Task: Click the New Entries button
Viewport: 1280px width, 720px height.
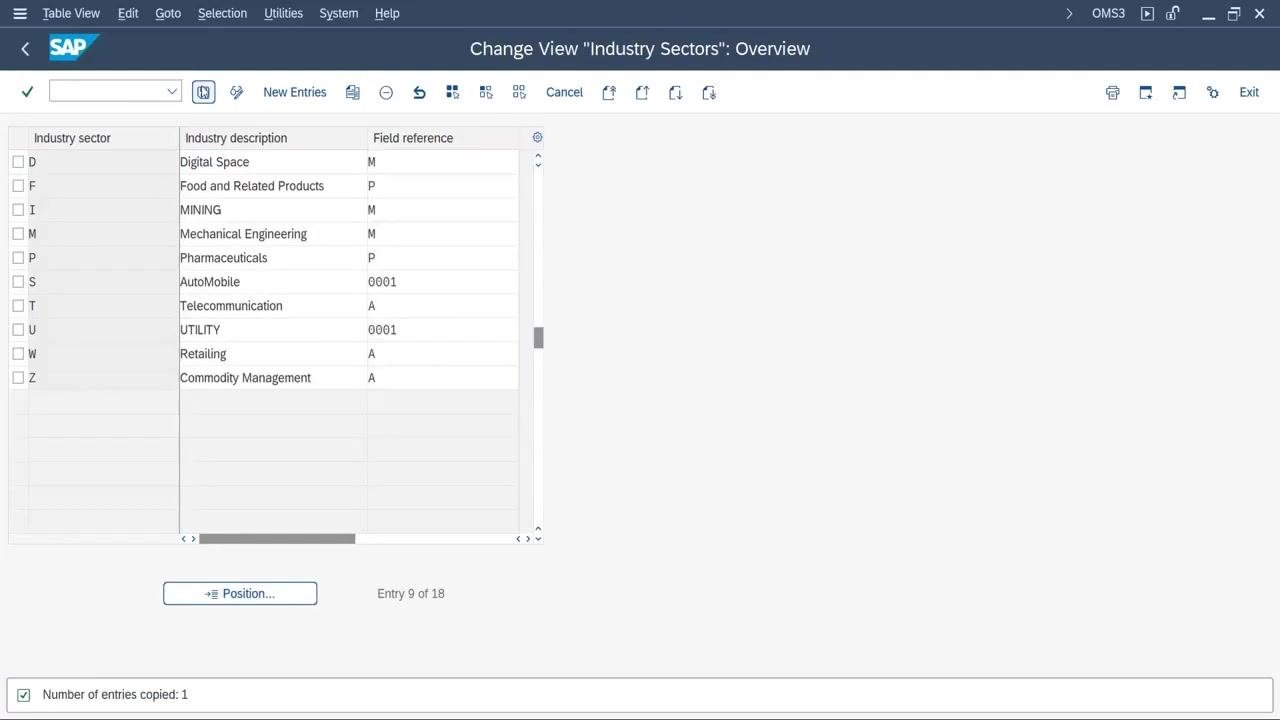Action: (x=295, y=92)
